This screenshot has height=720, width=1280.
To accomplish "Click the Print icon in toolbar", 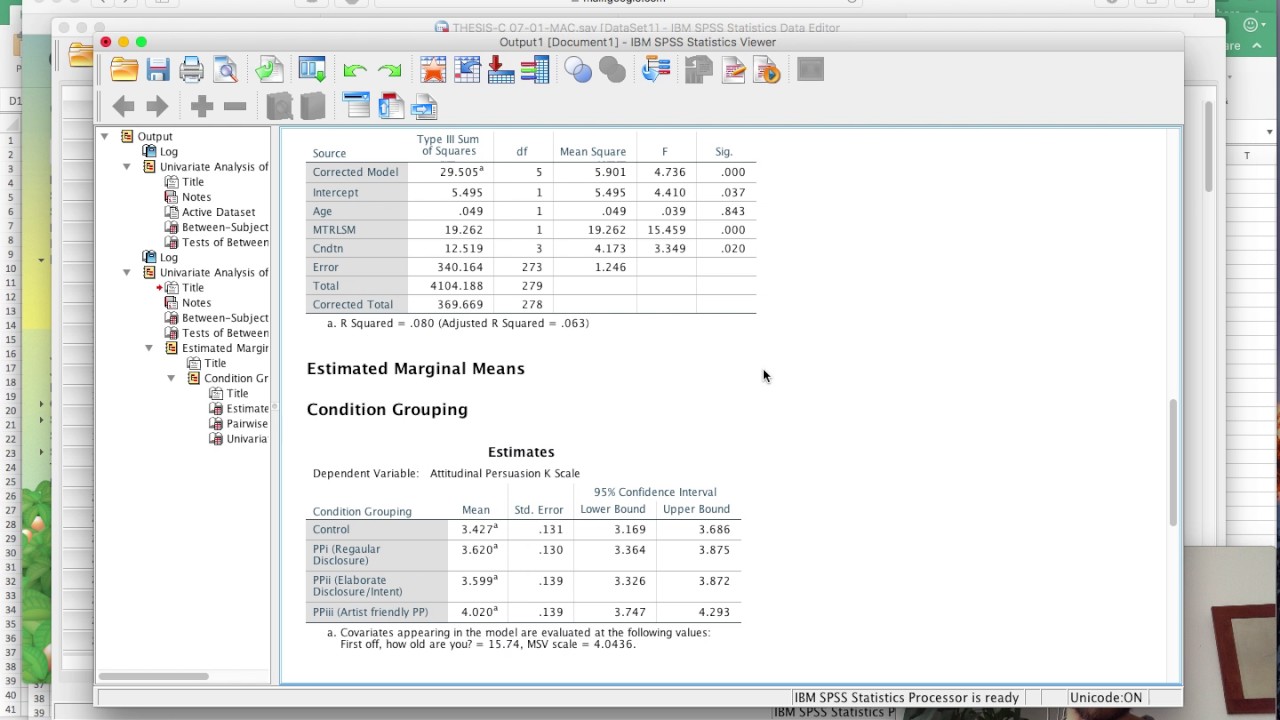I will pyautogui.click(x=191, y=69).
